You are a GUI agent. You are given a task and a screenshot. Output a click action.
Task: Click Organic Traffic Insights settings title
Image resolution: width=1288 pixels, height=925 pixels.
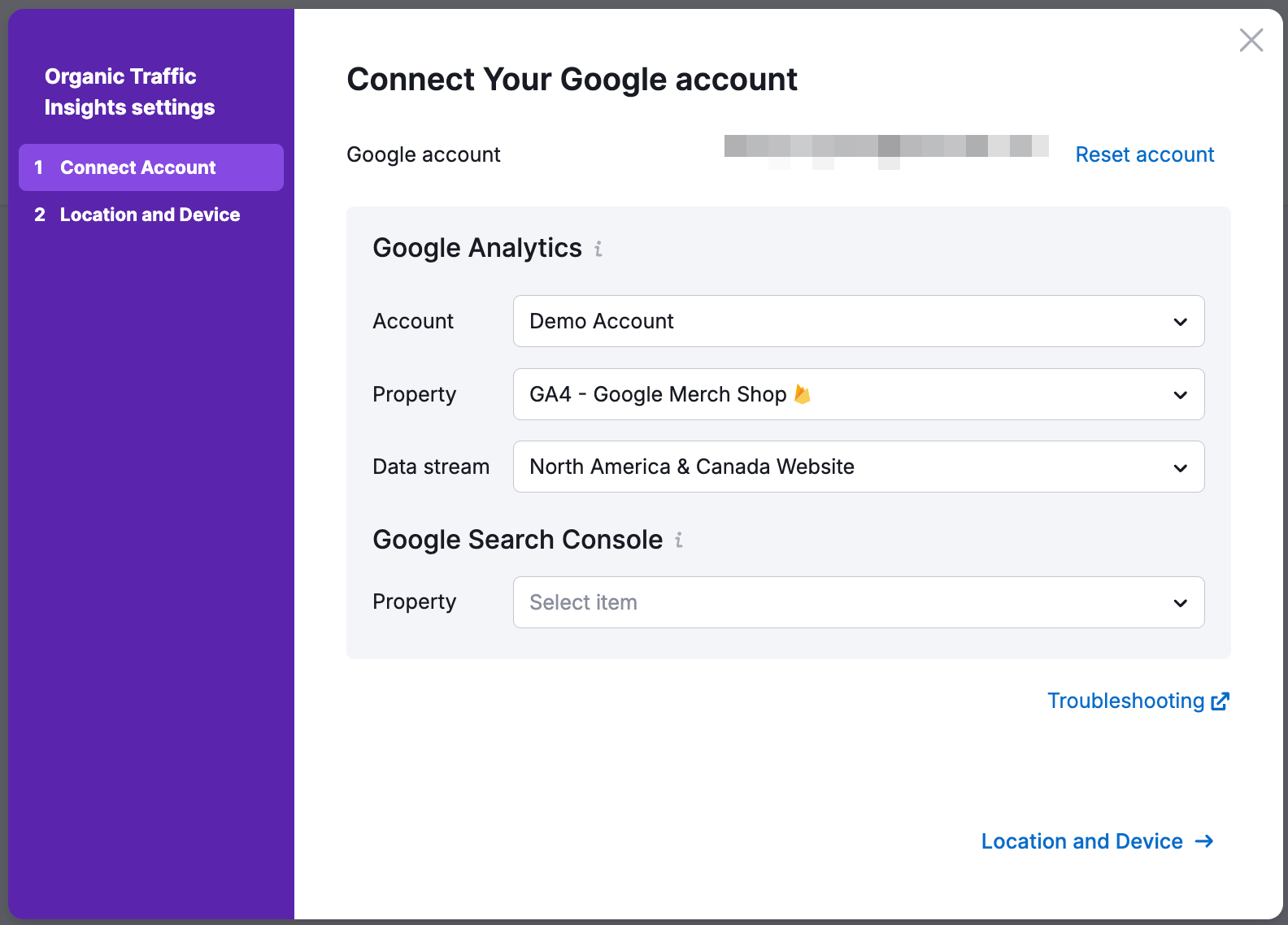129,92
